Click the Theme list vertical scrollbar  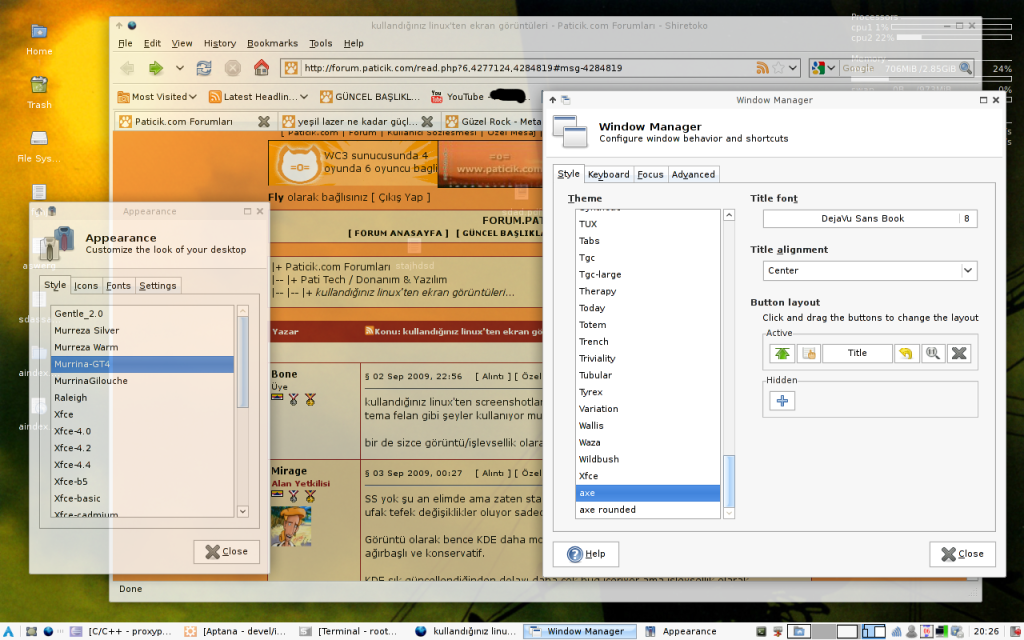[x=728, y=481]
